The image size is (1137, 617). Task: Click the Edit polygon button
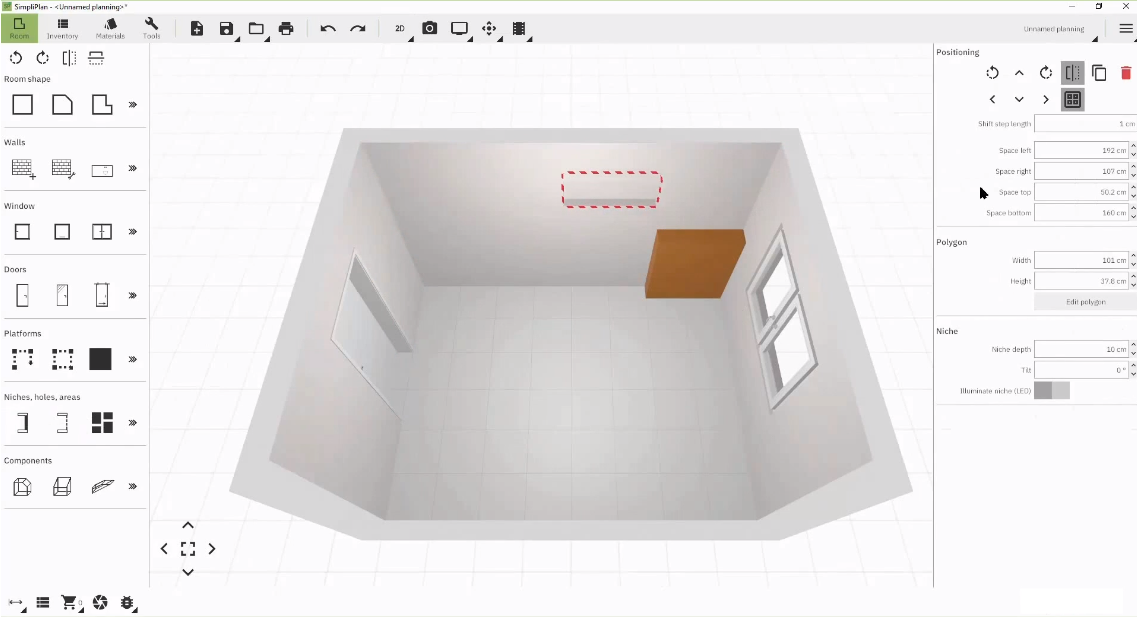[x=1083, y=301]
